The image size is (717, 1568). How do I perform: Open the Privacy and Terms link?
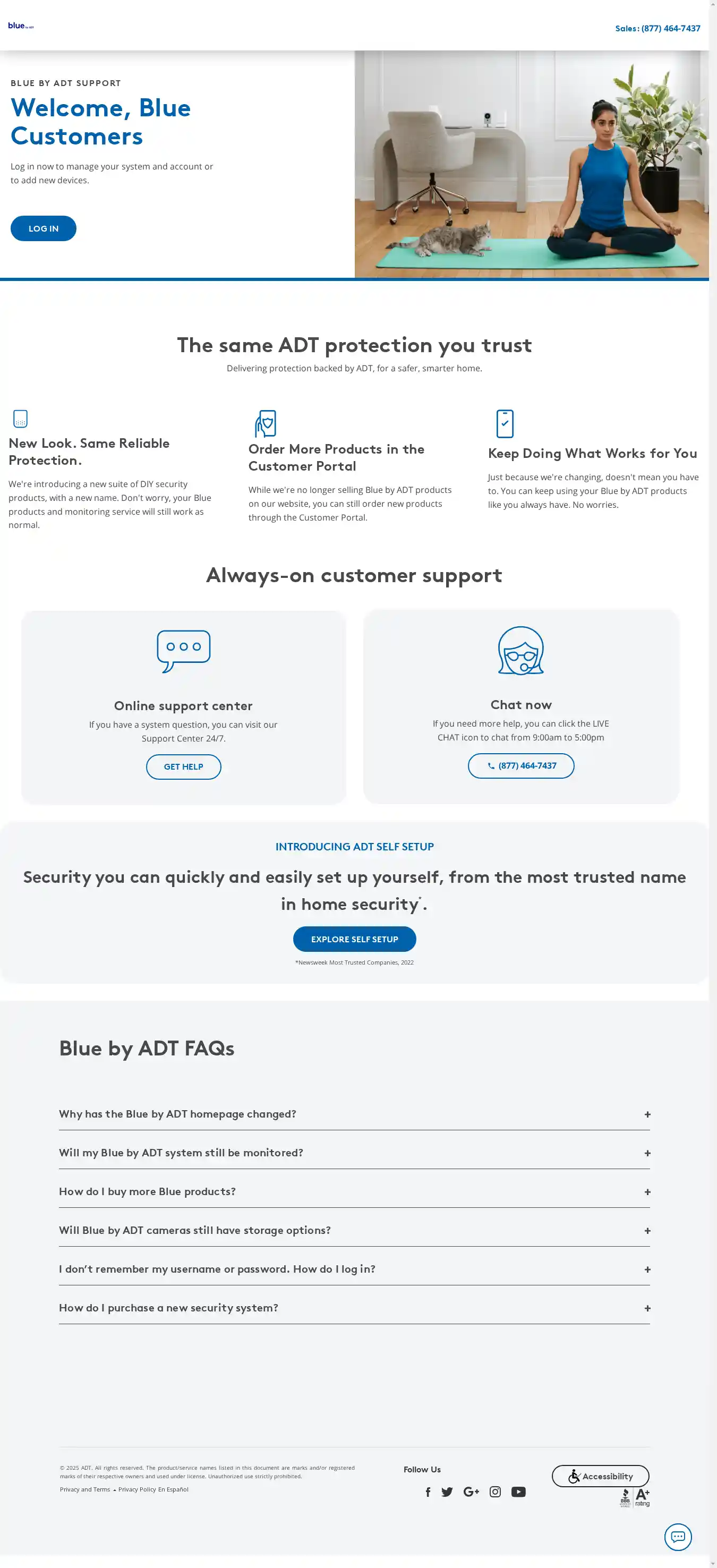(84, 1489)
